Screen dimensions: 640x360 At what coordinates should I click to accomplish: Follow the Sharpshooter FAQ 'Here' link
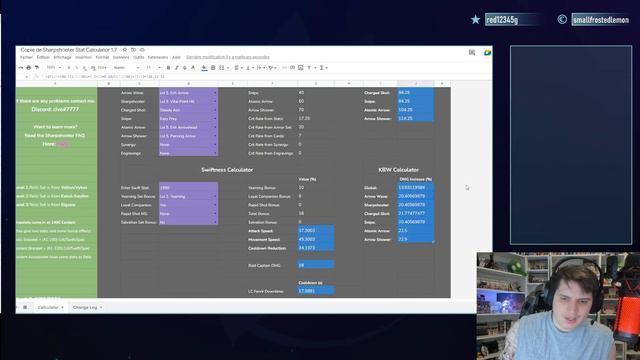[x=62, y=144]
